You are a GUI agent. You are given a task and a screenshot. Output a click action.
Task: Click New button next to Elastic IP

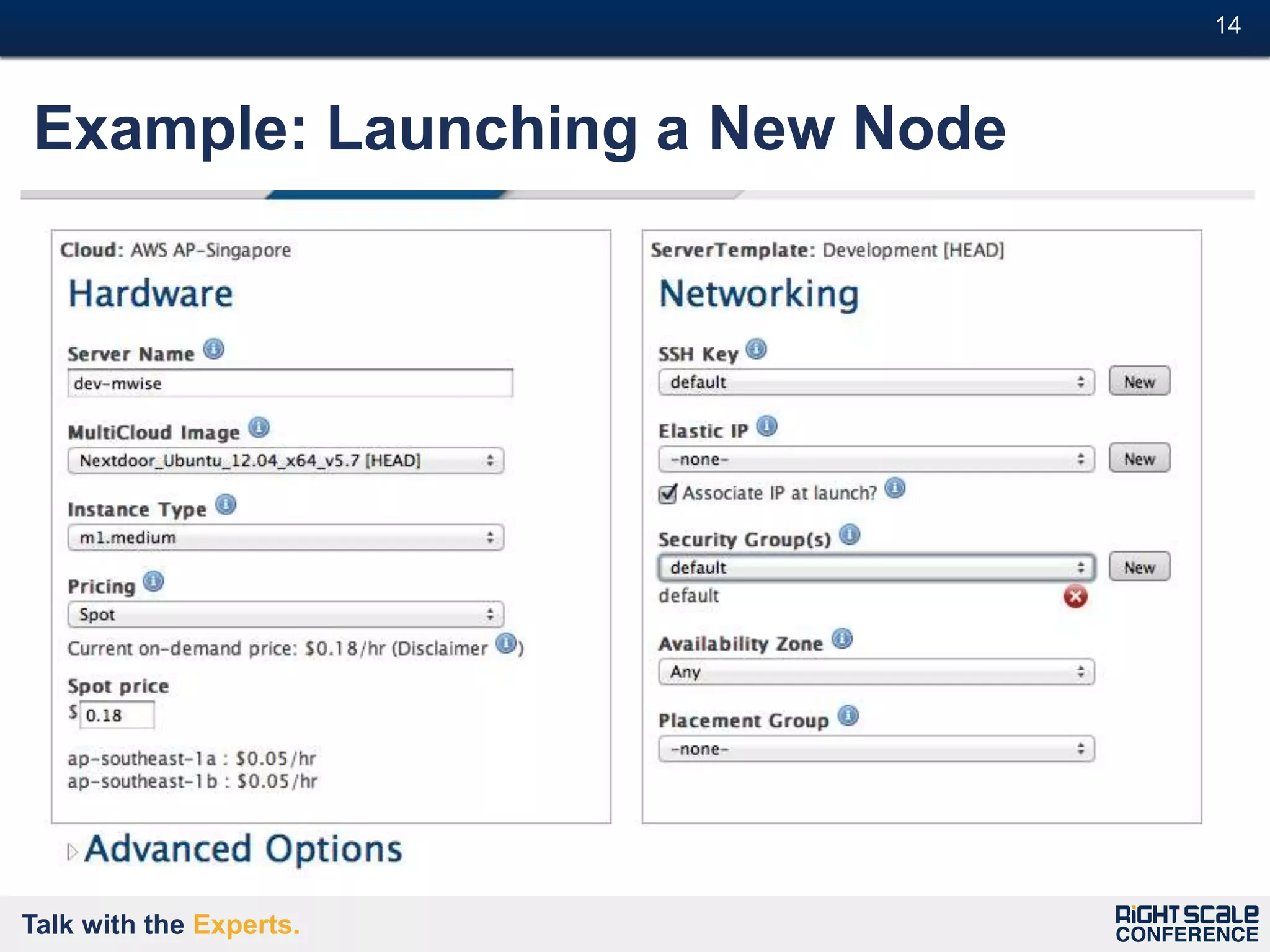(x=1139, y=458)
